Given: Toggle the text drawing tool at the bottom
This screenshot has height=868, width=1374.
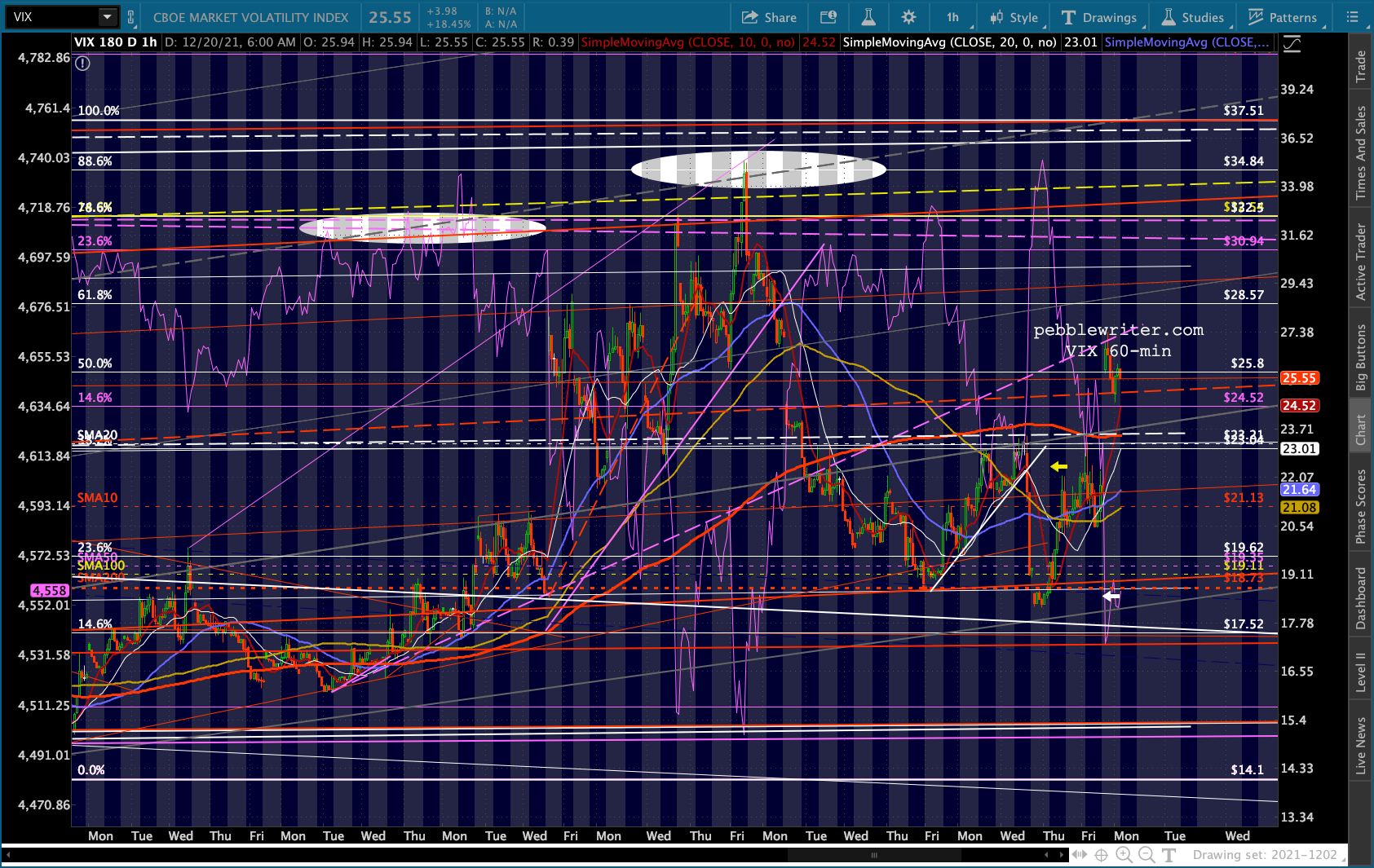Looking at the screenshot, I should pos(1169,854).
